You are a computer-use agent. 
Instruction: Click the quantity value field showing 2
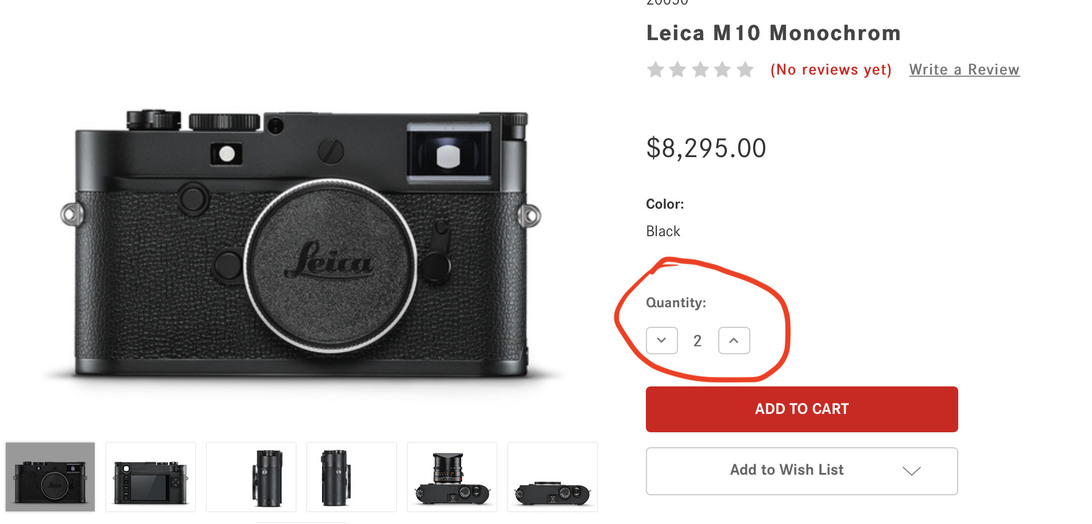[698, 341]
